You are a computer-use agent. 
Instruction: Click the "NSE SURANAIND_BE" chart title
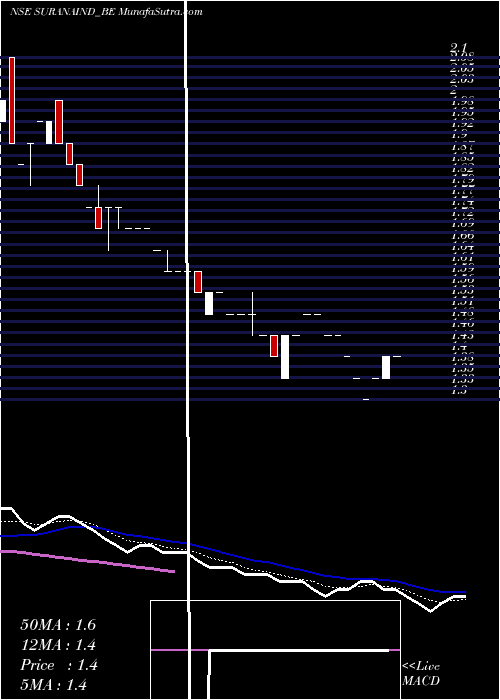pos(63,12)
